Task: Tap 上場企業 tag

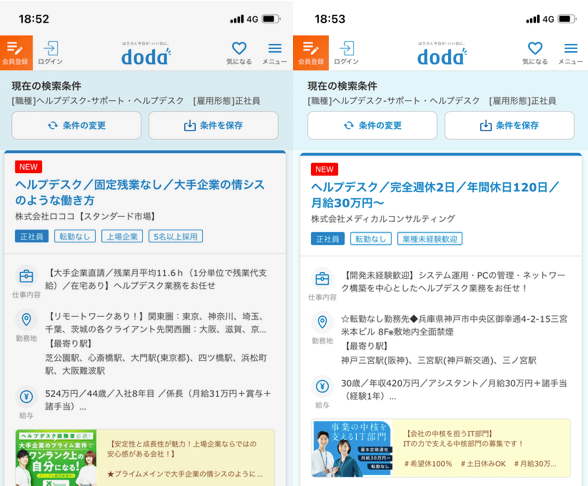Action: [x=122, y=236]
